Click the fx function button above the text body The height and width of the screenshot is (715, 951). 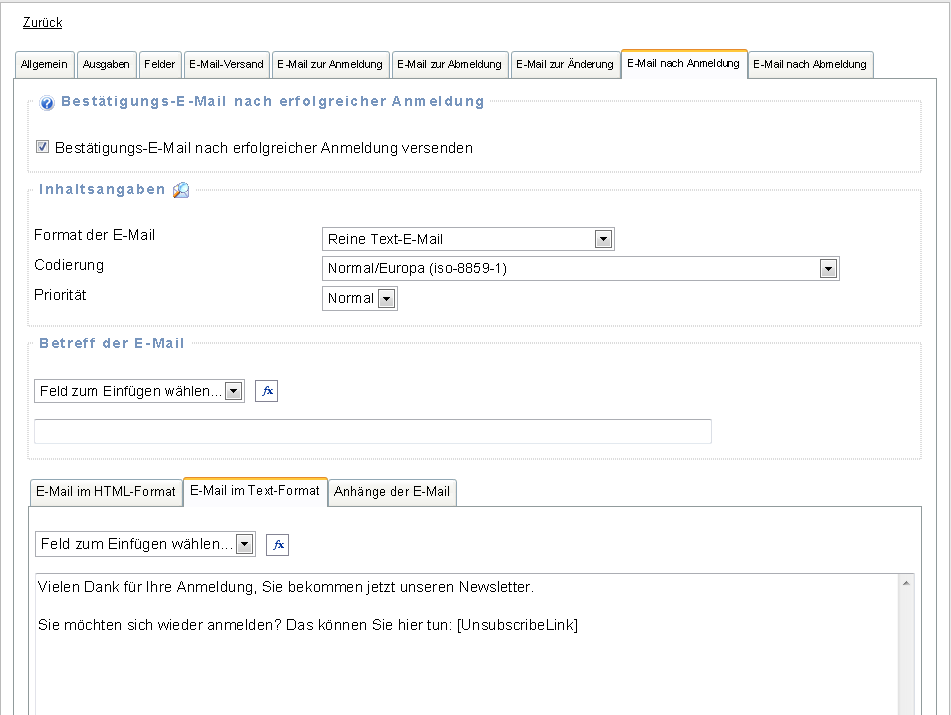click(x=277, y=545)
